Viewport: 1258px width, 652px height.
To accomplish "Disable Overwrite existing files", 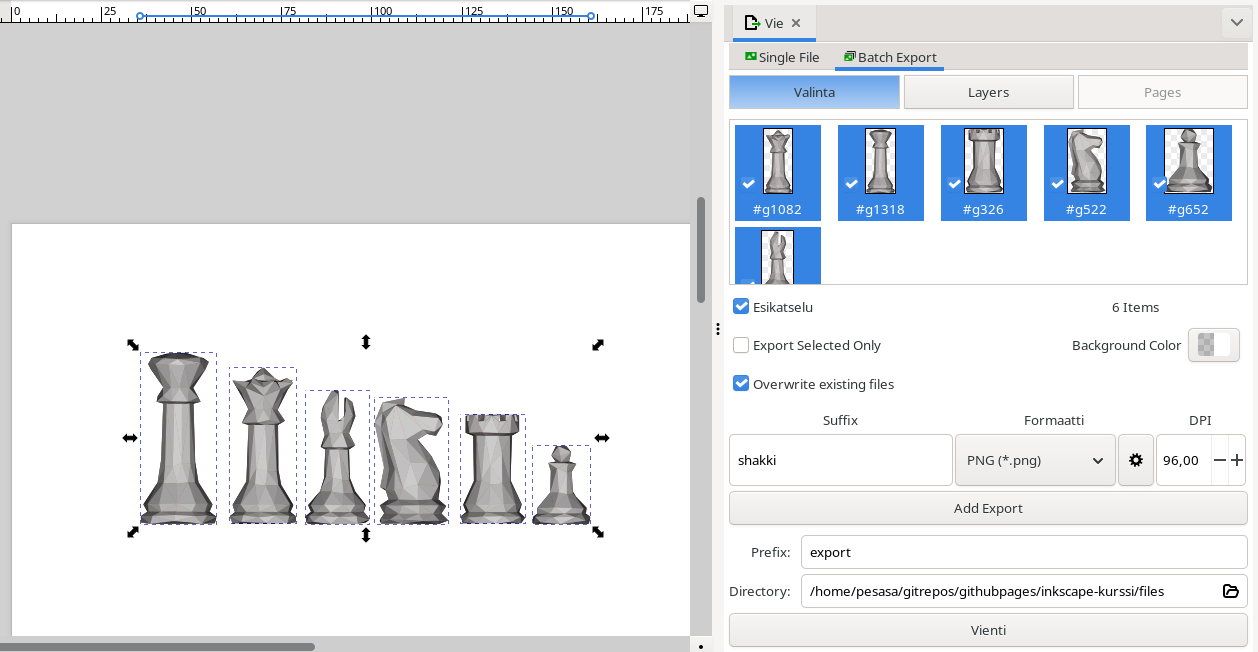I will [741, 383].
